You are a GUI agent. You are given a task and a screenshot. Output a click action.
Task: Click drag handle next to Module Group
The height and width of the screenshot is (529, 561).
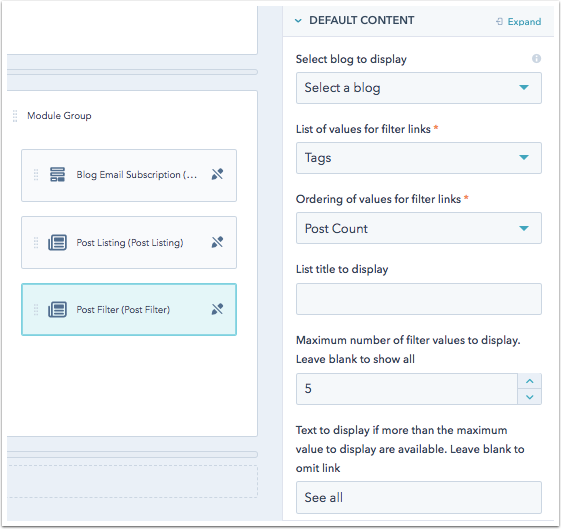[x=15, y=116]
